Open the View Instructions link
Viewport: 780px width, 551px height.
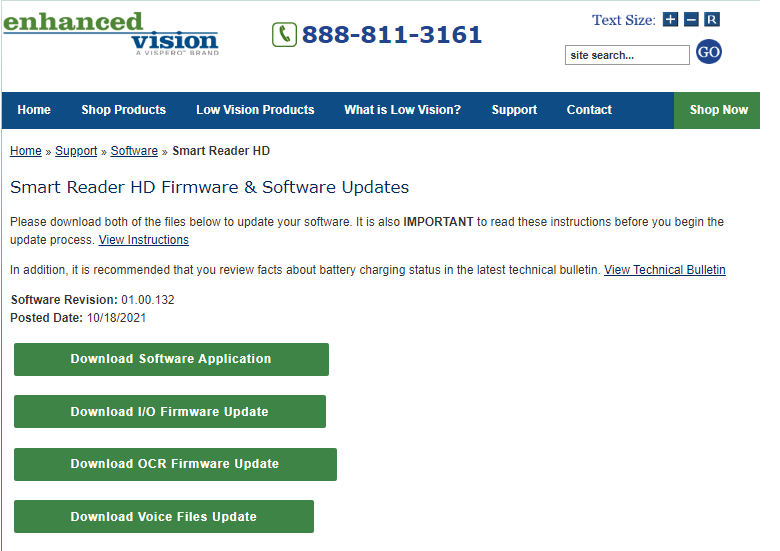click(x=144, y=240)
